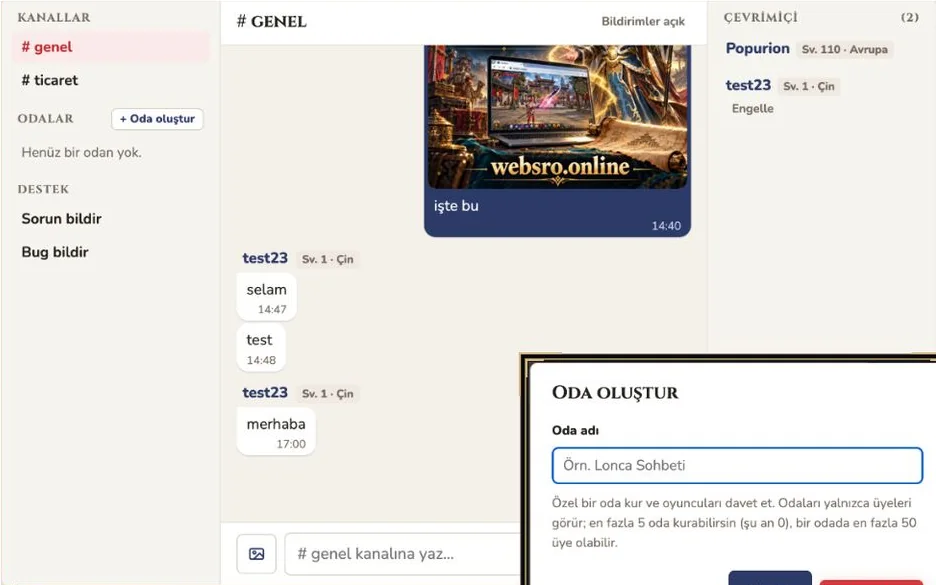Focus the Oda adı input field

[737, 466]
